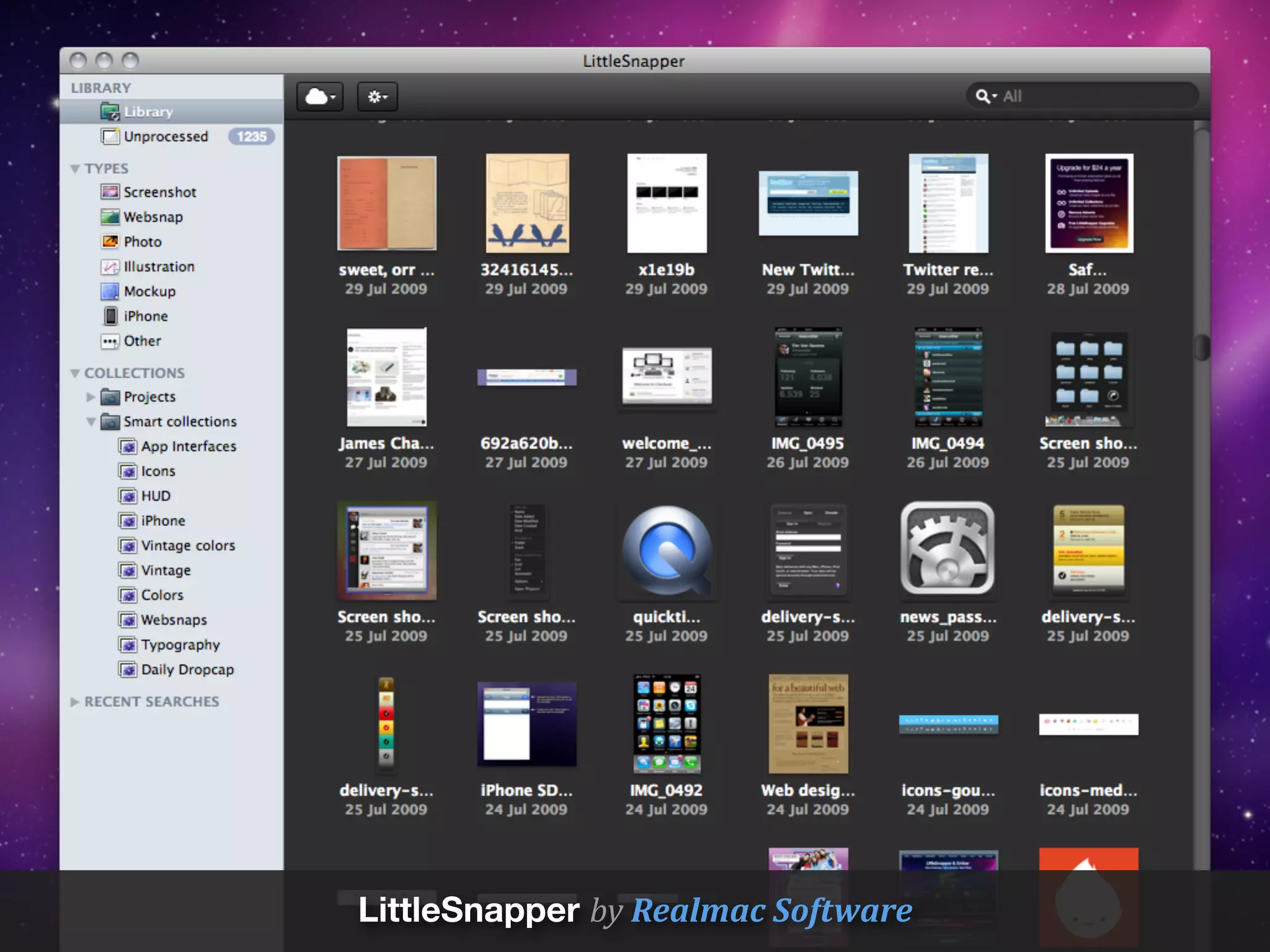Open the Typography smart collection icon

[128, 645]
